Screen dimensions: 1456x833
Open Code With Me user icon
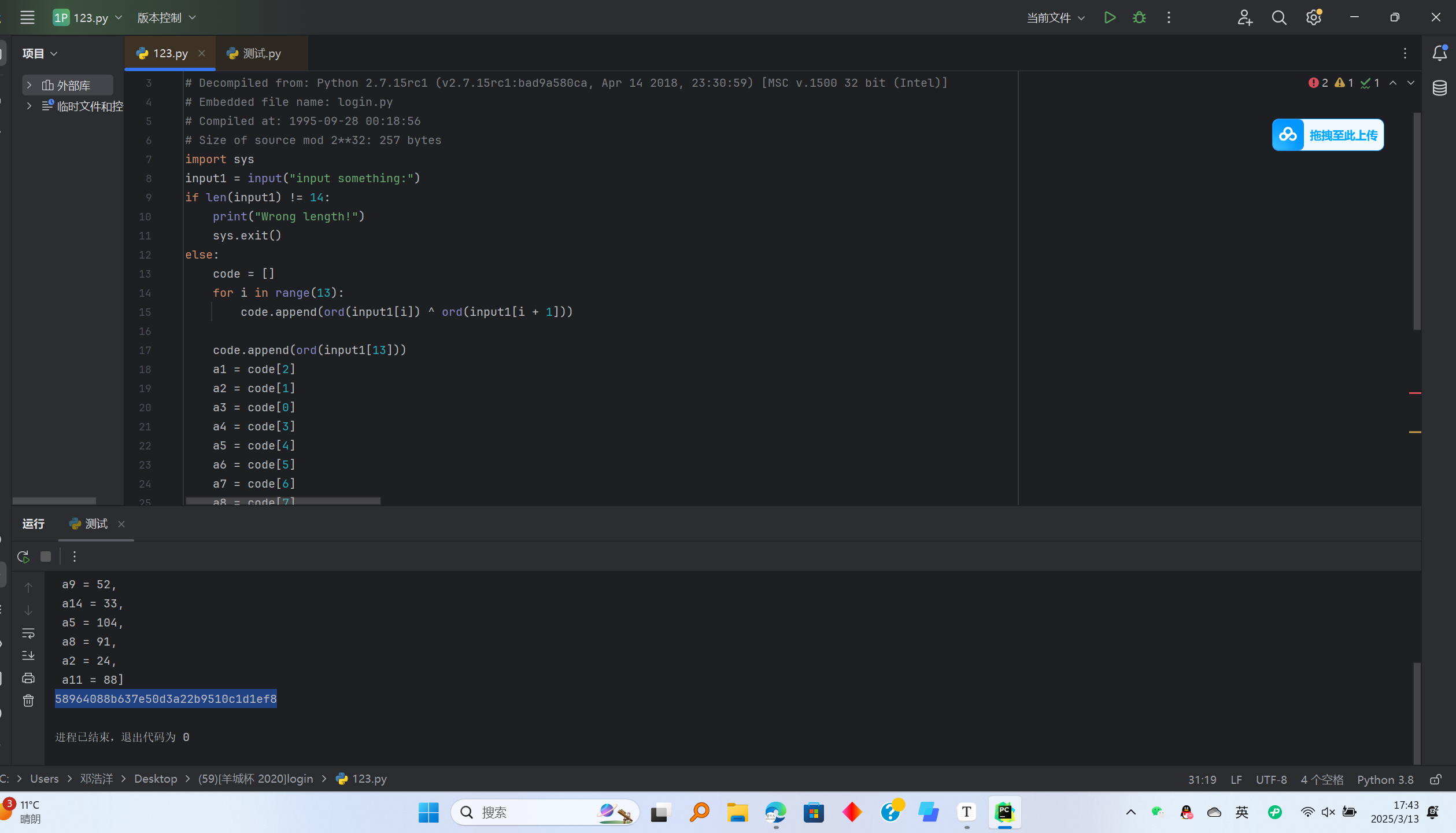pos(1244,17)
